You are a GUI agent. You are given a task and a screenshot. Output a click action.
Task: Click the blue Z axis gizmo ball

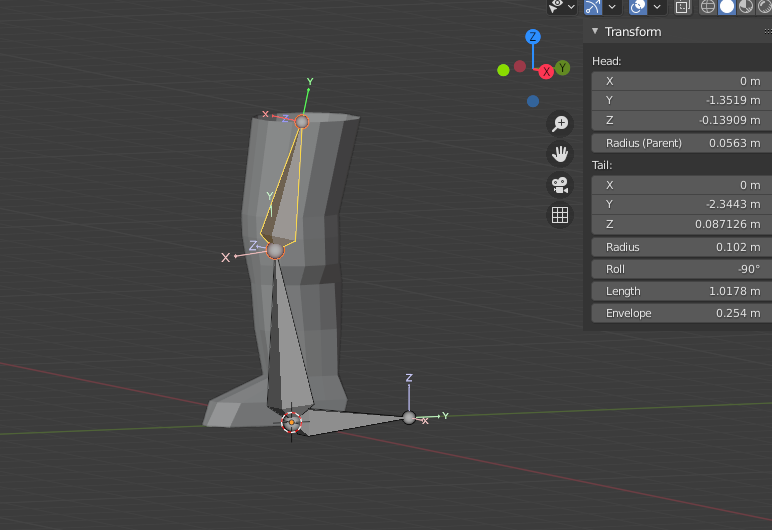(533, 37)
